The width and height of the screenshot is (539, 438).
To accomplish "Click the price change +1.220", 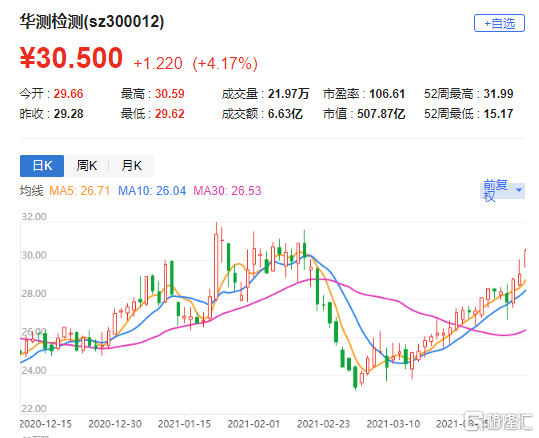I will pyautogui.click(x=158, y=64).
